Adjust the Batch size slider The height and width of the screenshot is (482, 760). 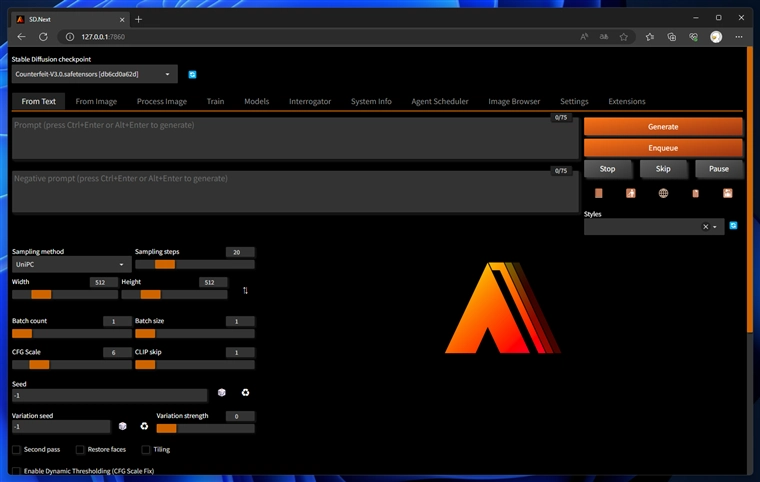(194, 334)
